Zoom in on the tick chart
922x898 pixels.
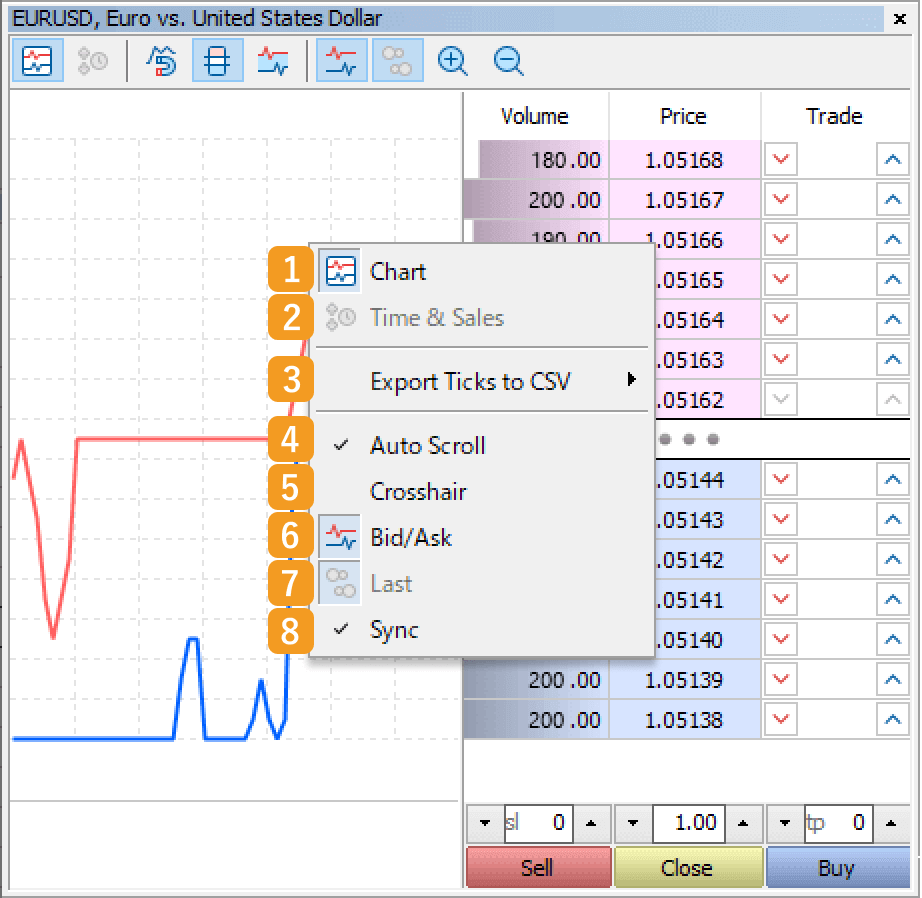(452, 60)
